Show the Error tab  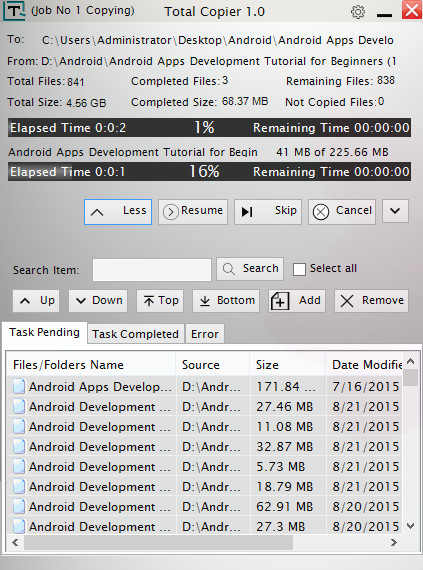pyautogui.click(x=205, y=334)
